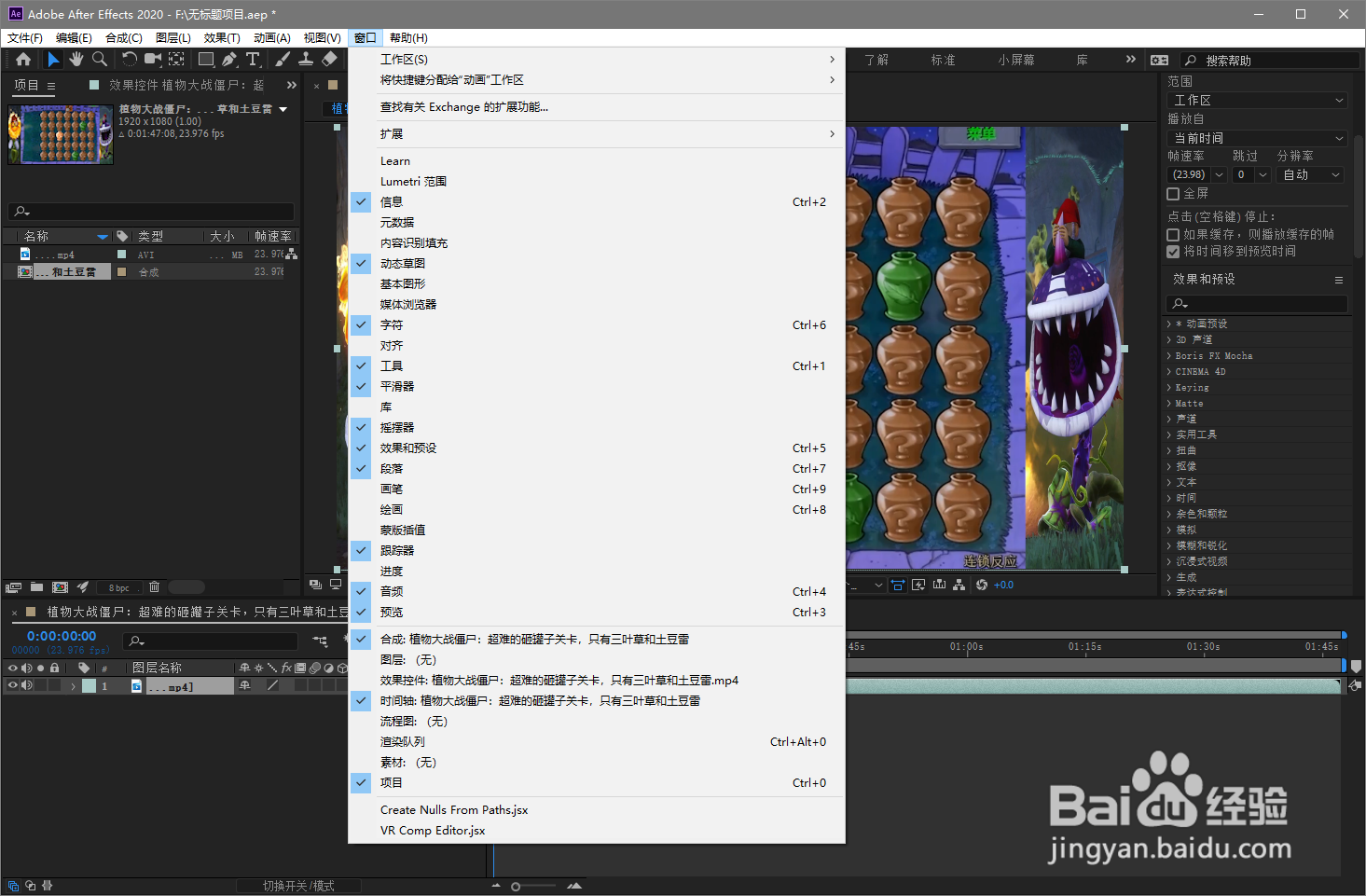Expand the Keying effects category

point(1168,388)
